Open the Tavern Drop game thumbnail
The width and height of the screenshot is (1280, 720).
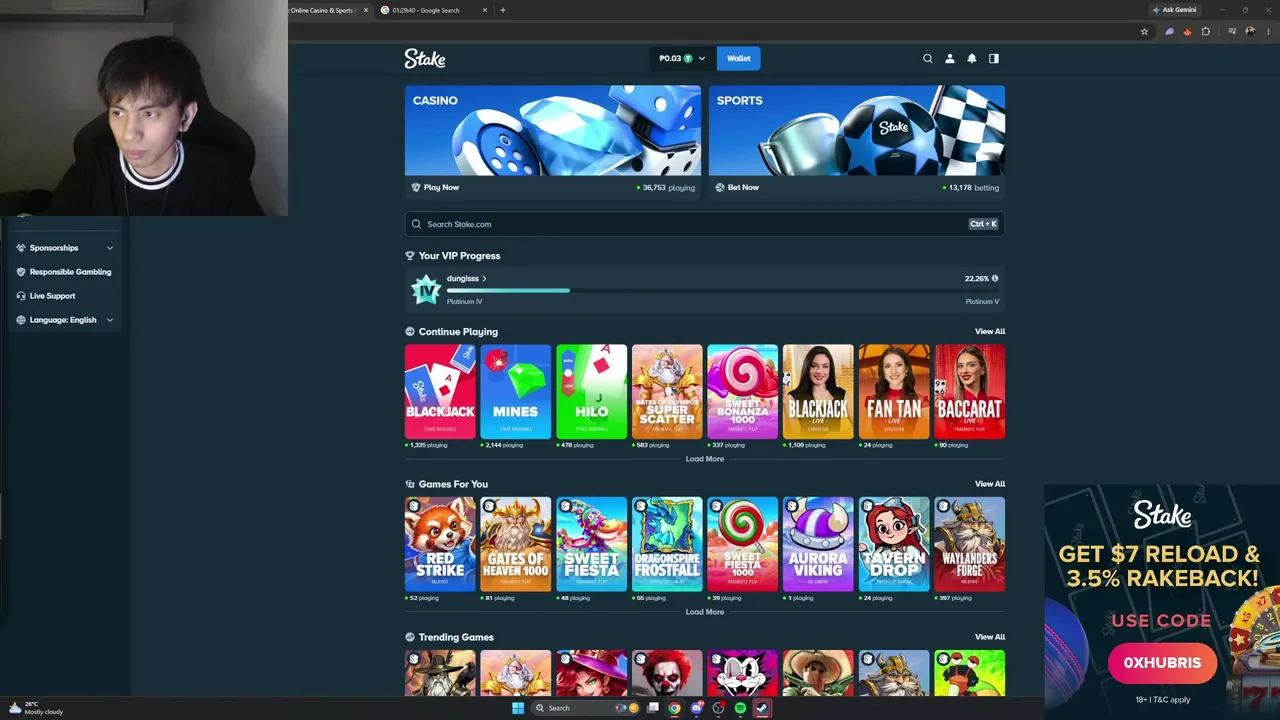[894, 545]
